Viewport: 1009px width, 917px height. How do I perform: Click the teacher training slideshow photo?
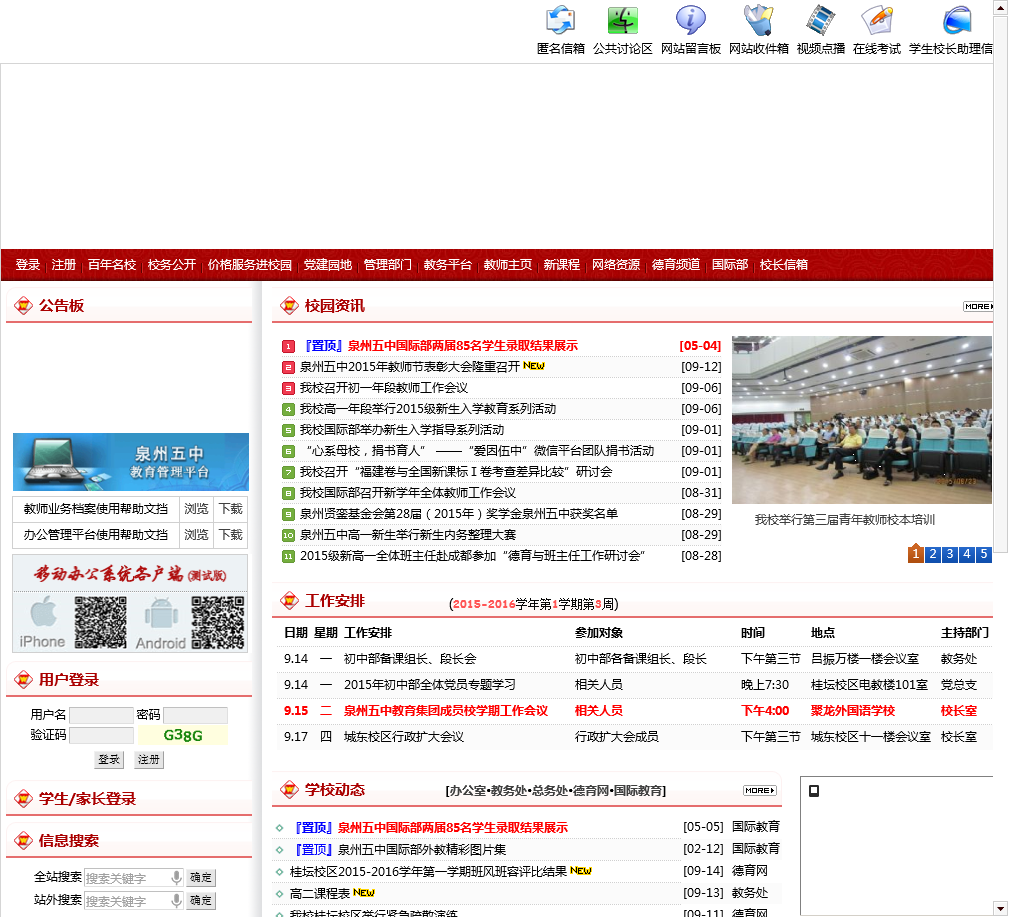pos(862,420)
